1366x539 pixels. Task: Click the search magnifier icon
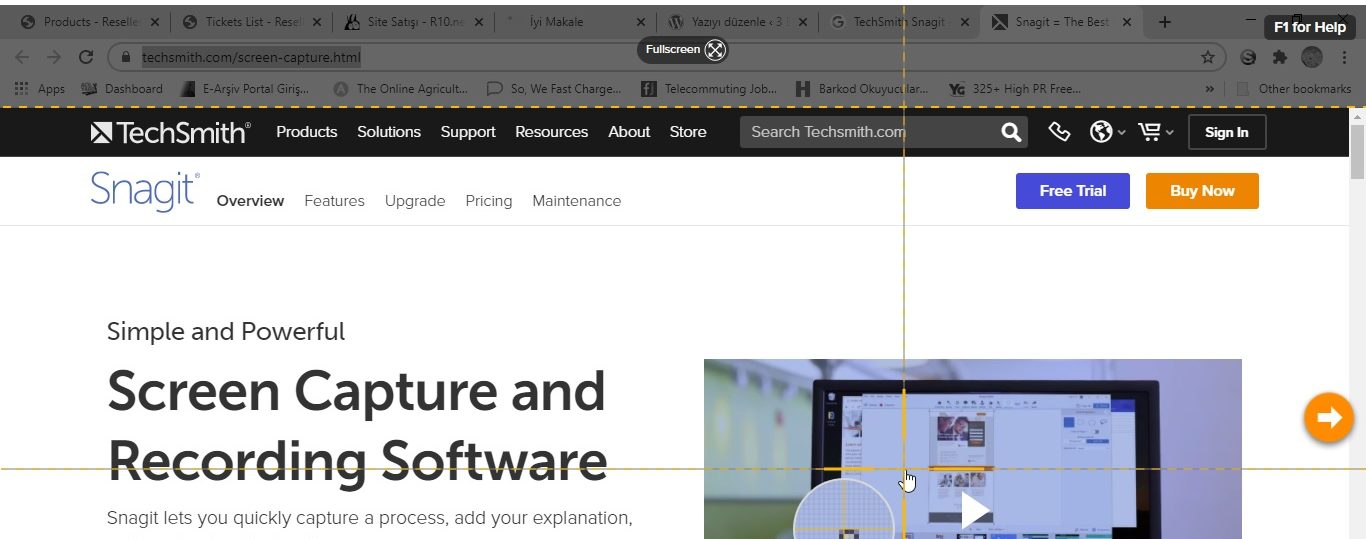[x=1011, y=132]
